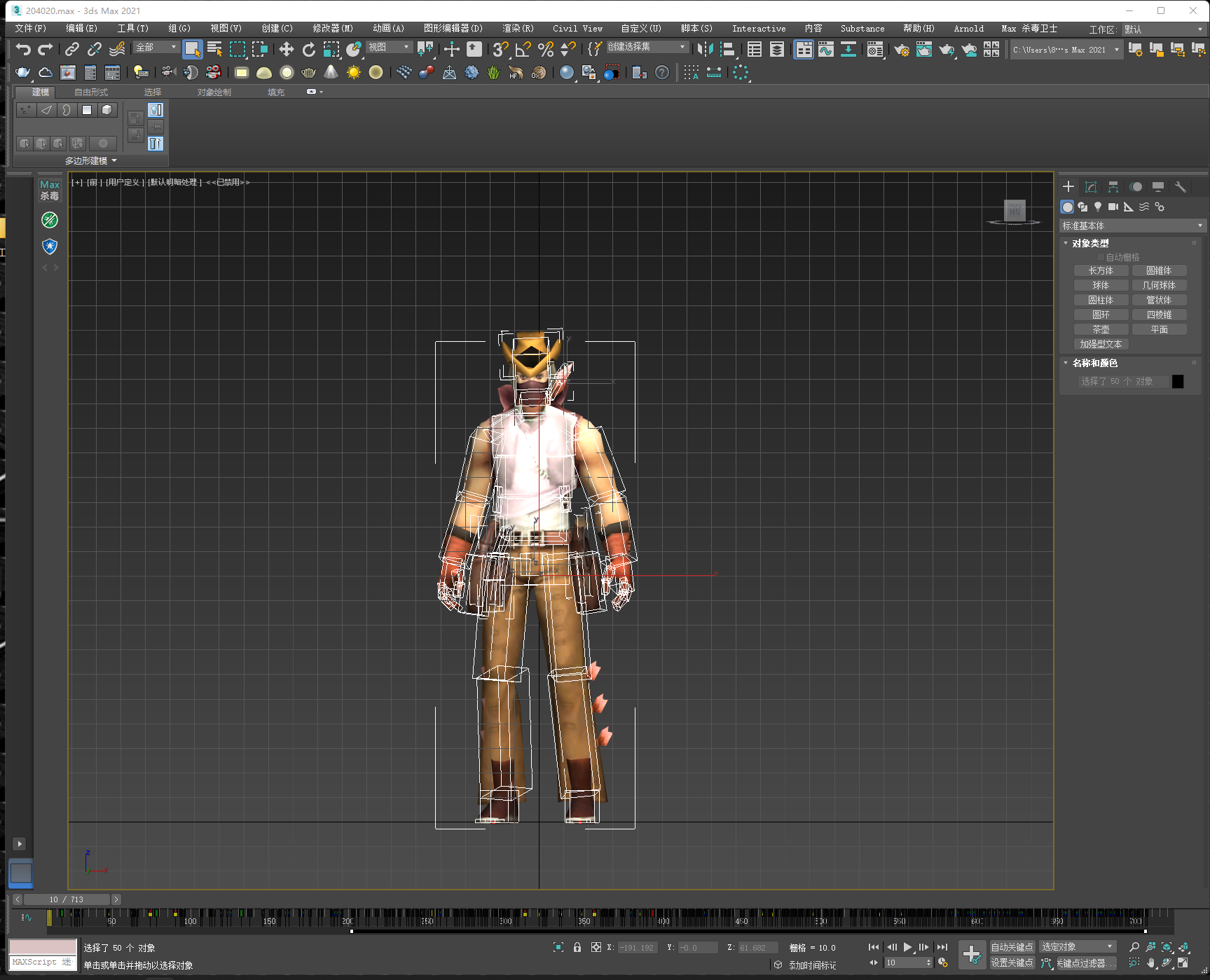The width and height of the screenshot is (1210, 980).
Task: Toggle absolute/offset transform type-in mode
Action: (x=596, y=947)
